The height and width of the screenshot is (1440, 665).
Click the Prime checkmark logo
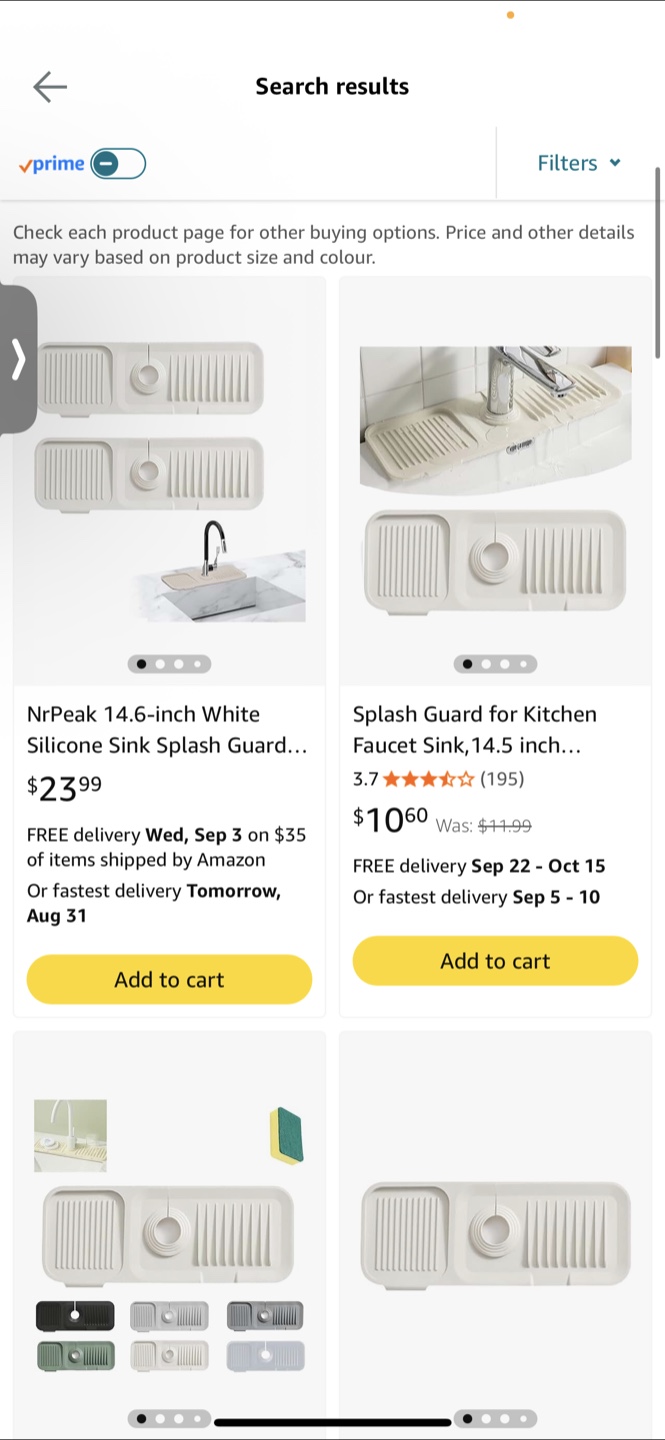tap(51, 164)
